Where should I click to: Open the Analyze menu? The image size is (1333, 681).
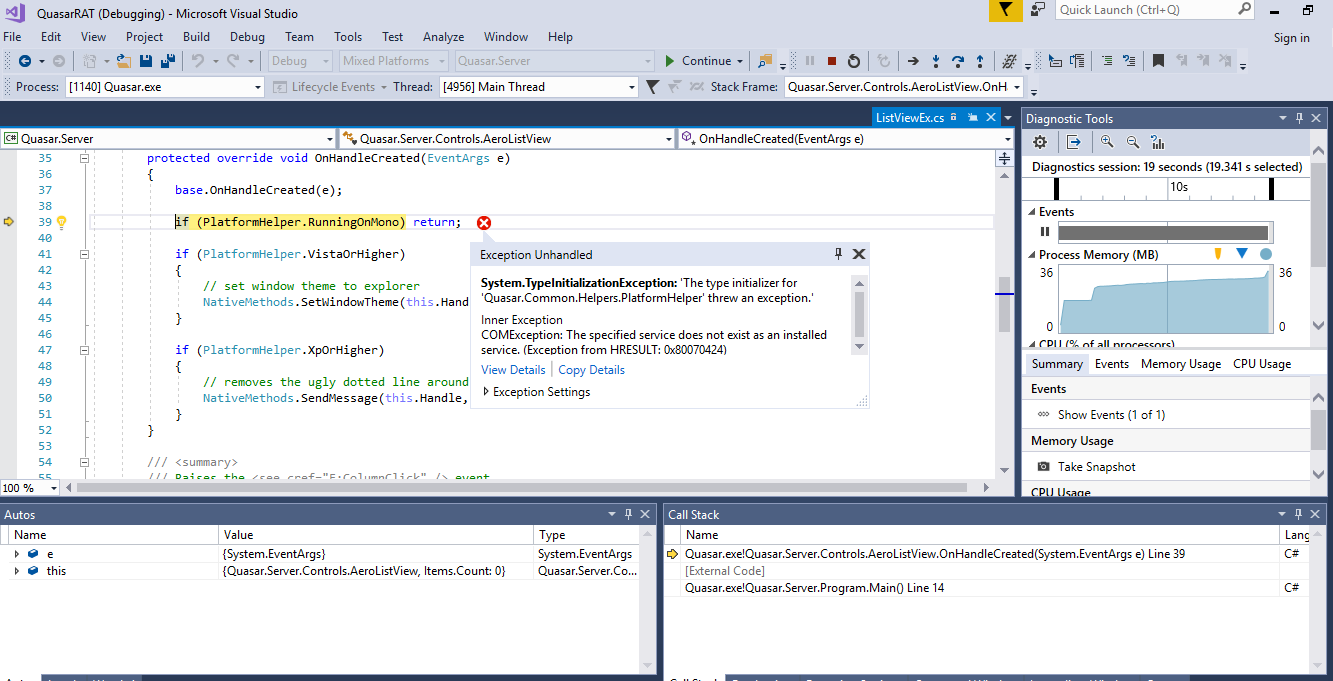[x=443, y=37]
